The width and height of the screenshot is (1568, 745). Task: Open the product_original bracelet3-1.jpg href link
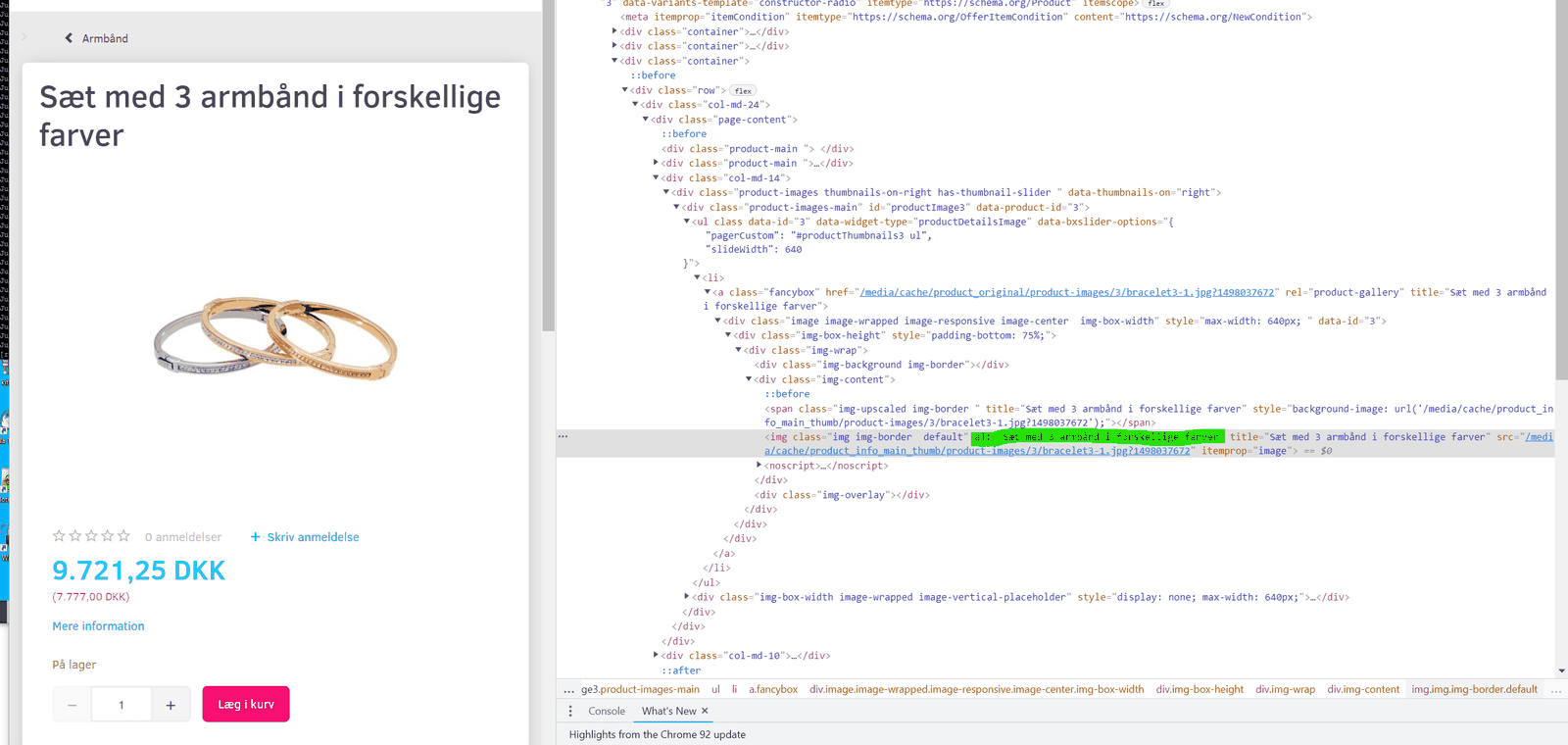pos(1067,292)
